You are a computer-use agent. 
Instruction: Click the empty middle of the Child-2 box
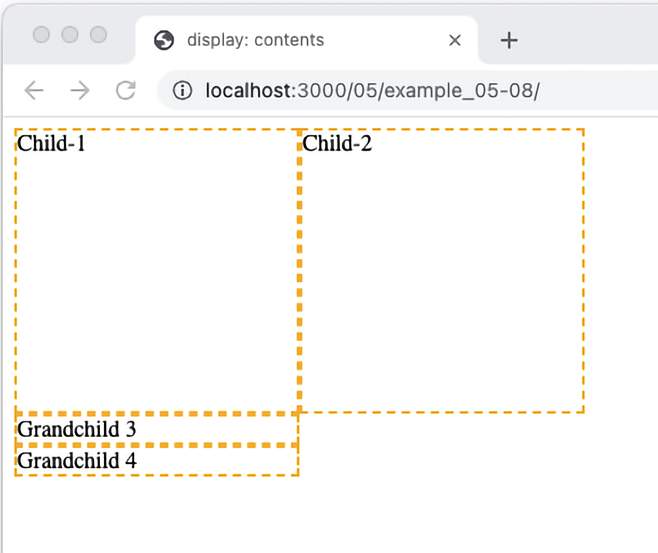441,280
